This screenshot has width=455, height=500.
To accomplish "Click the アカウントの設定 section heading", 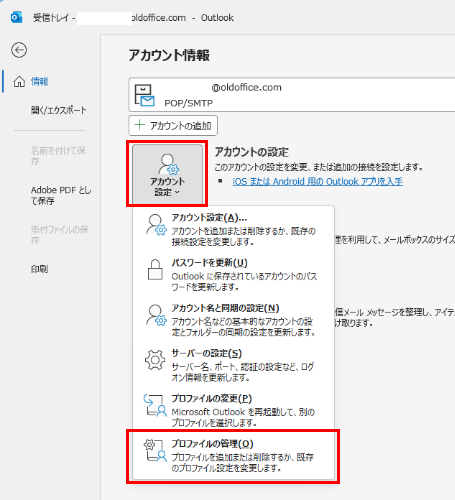I will [252, 152].
